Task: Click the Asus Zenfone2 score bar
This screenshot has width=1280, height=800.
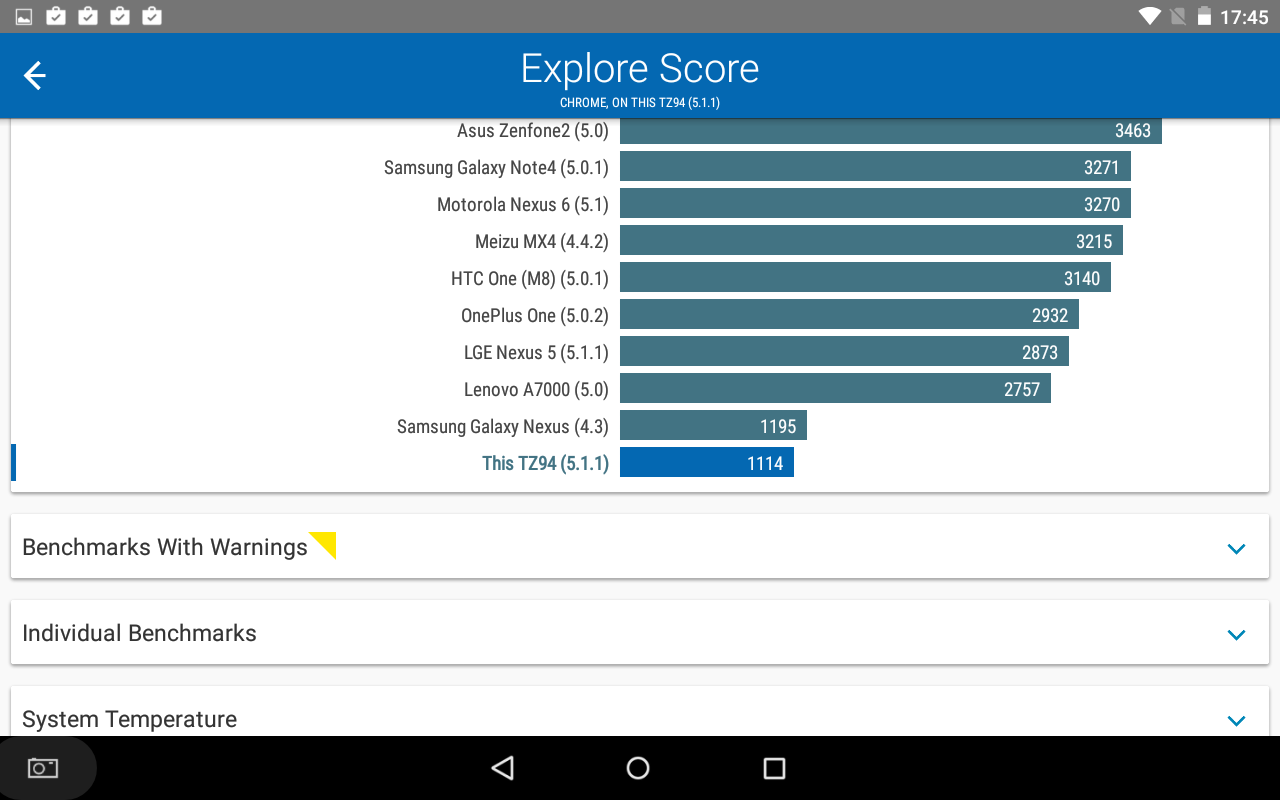Action: (890, 130)
